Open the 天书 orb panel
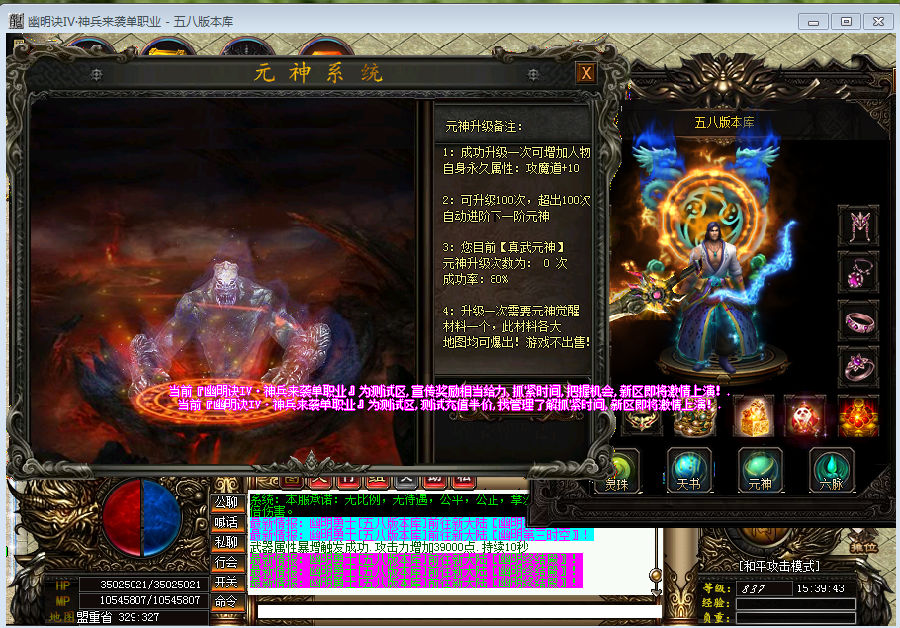 click(689, 470)
